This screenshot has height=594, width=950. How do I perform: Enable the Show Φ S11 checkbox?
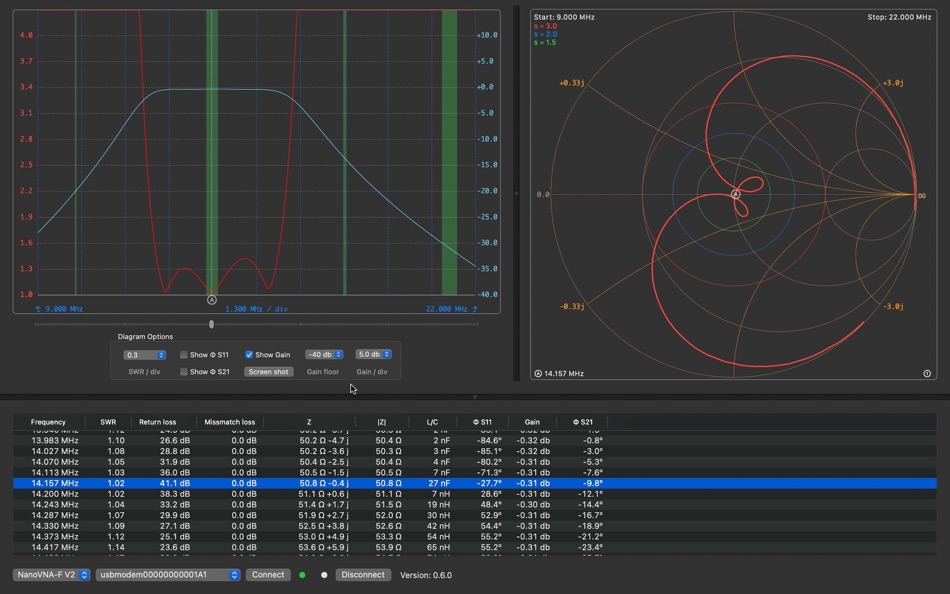[184, 355]
